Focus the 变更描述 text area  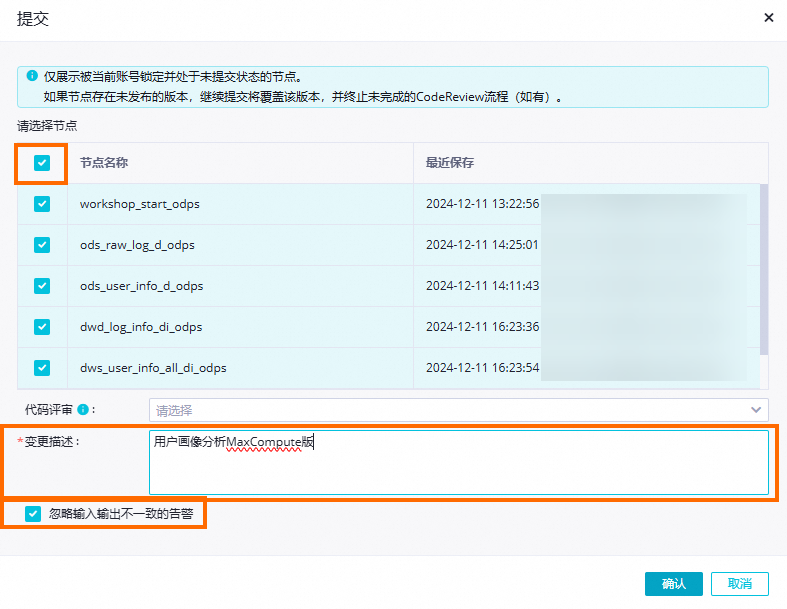pos(459,462)
